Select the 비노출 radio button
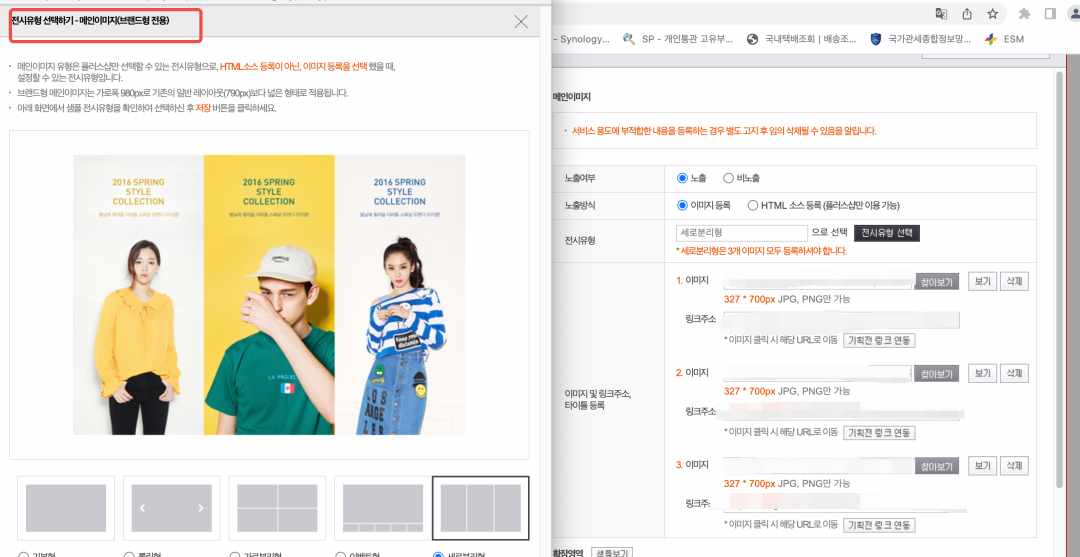This screenshot has height=557, width=1080. click(728, 178)
